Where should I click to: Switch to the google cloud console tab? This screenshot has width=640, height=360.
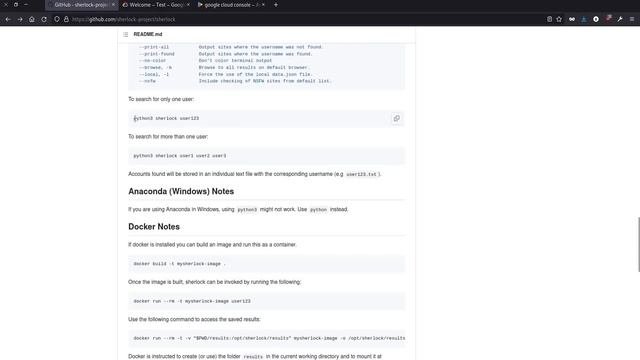(x=231, y=5)
